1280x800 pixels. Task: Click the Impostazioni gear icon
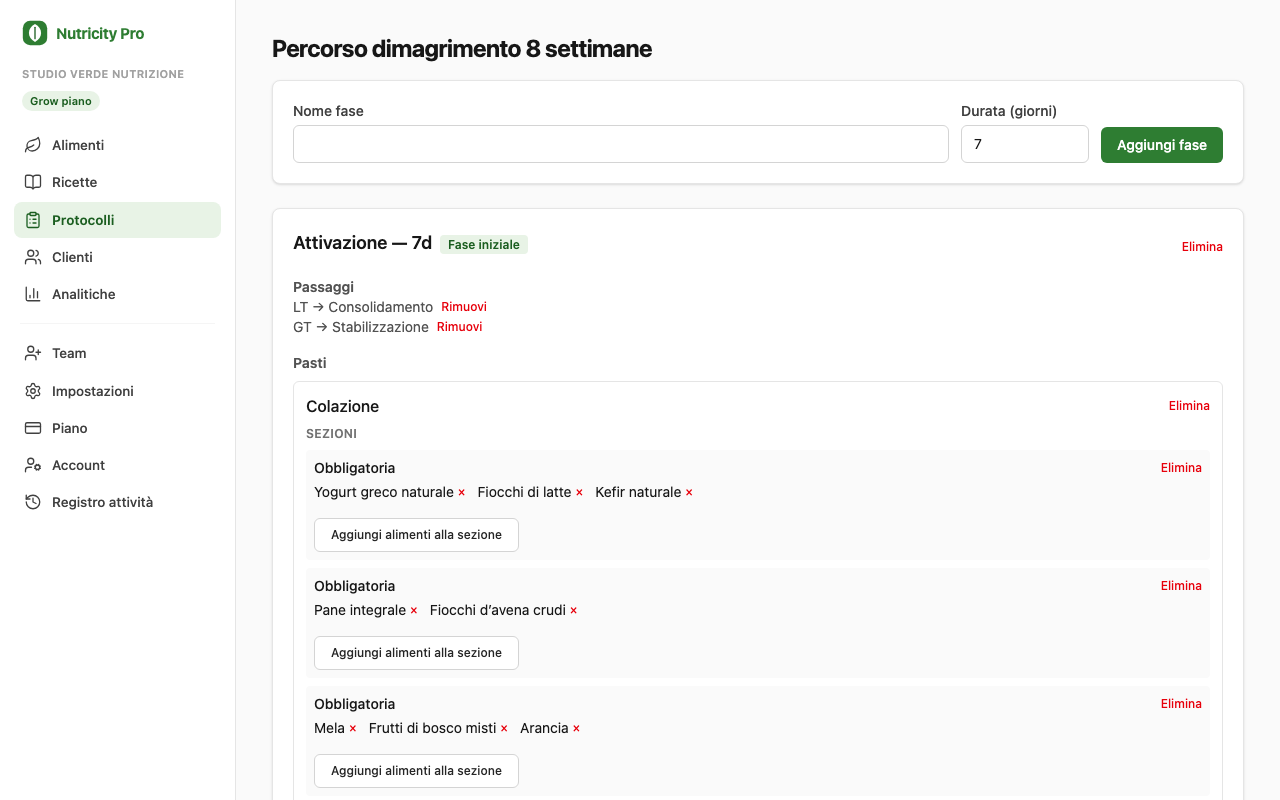[33, 391]
